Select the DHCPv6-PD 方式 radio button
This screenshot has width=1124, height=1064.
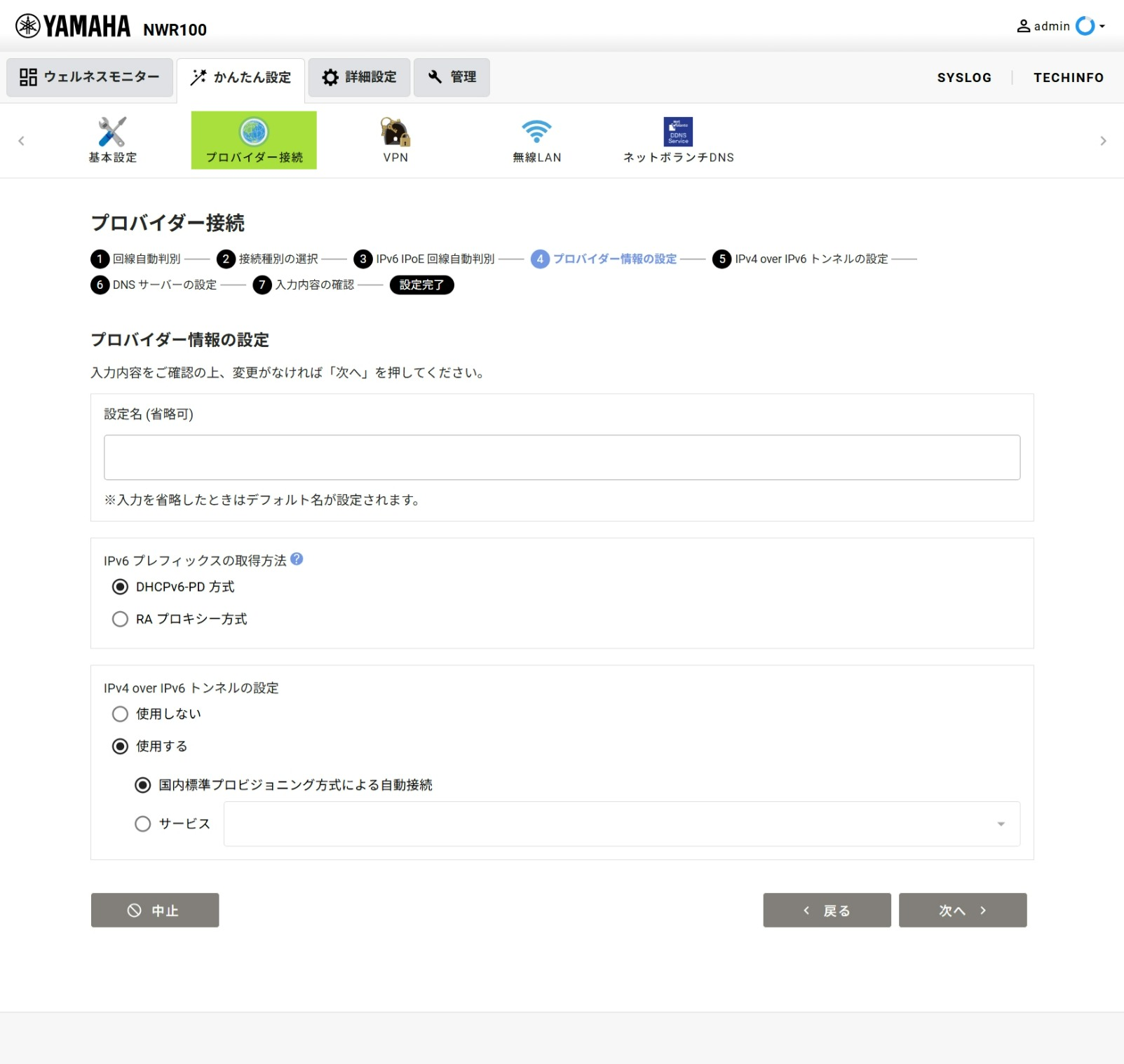point(121,587)
